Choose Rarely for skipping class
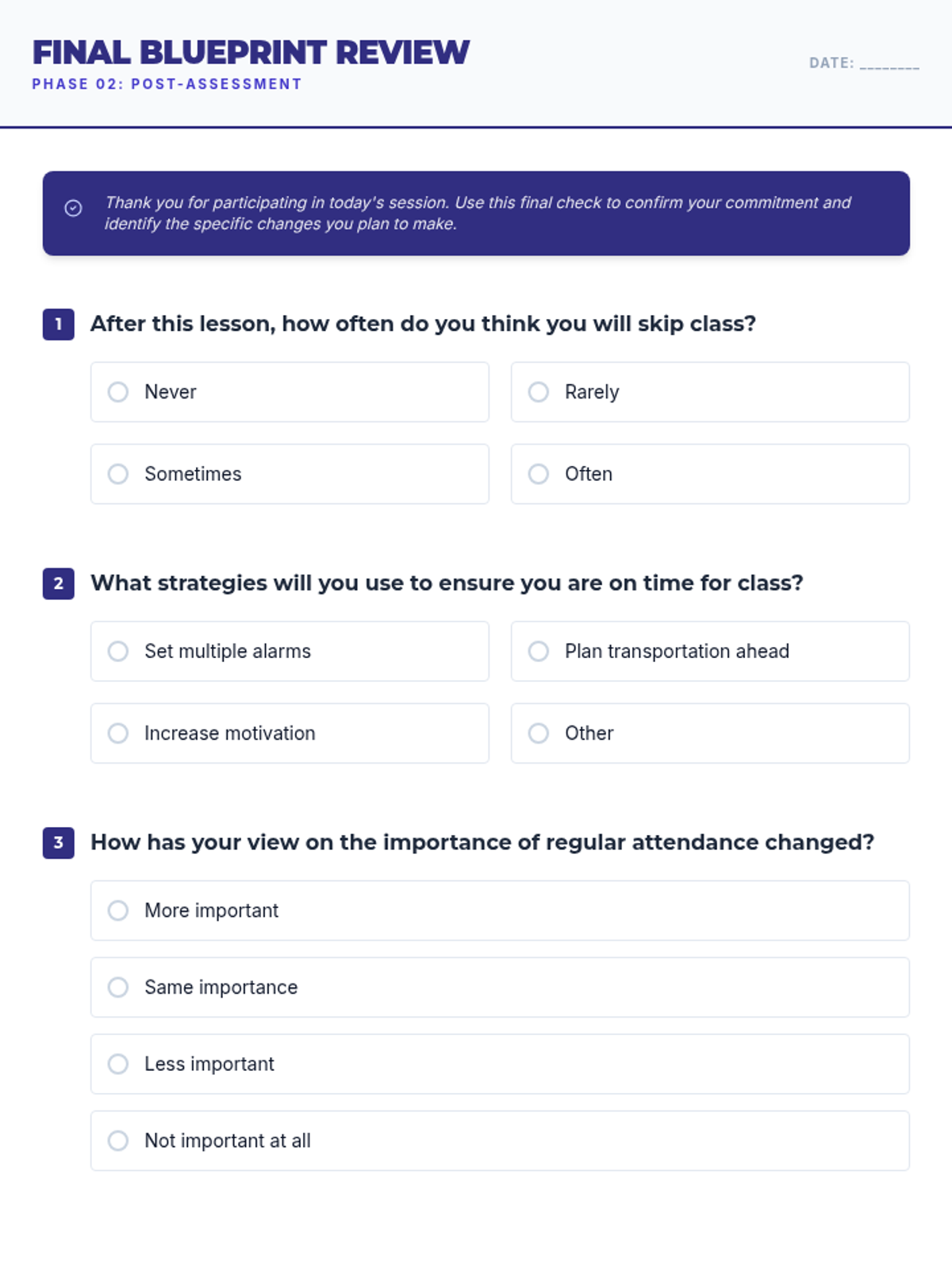Image resolution: width=952 pixels, height=1270 pixels. click(x=539, y=392)
